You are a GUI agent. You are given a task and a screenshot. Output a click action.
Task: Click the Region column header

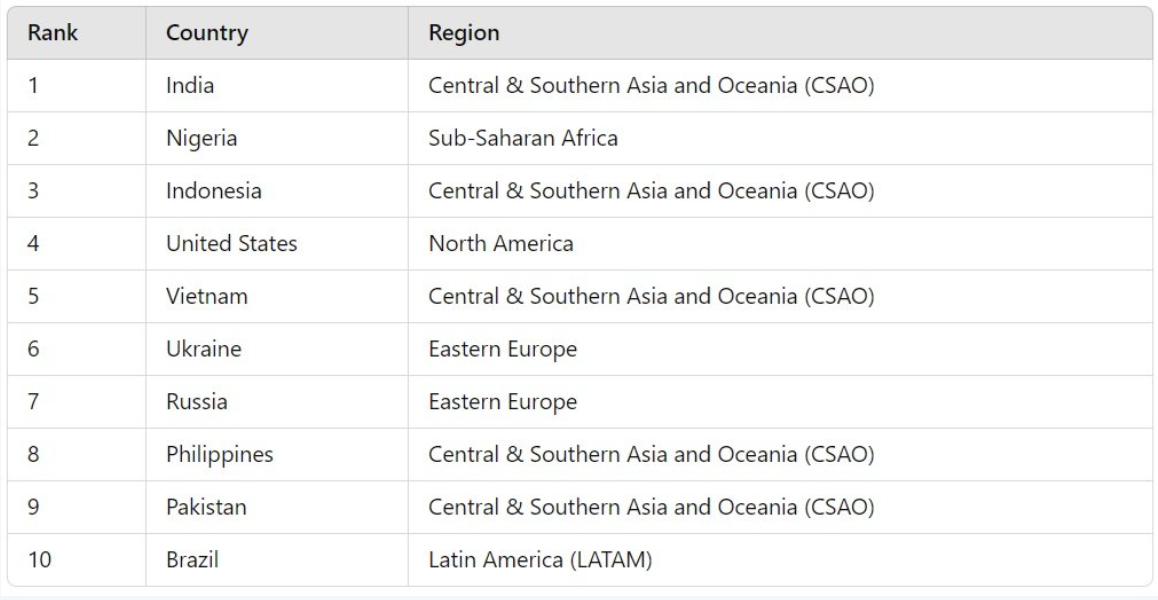464,33
